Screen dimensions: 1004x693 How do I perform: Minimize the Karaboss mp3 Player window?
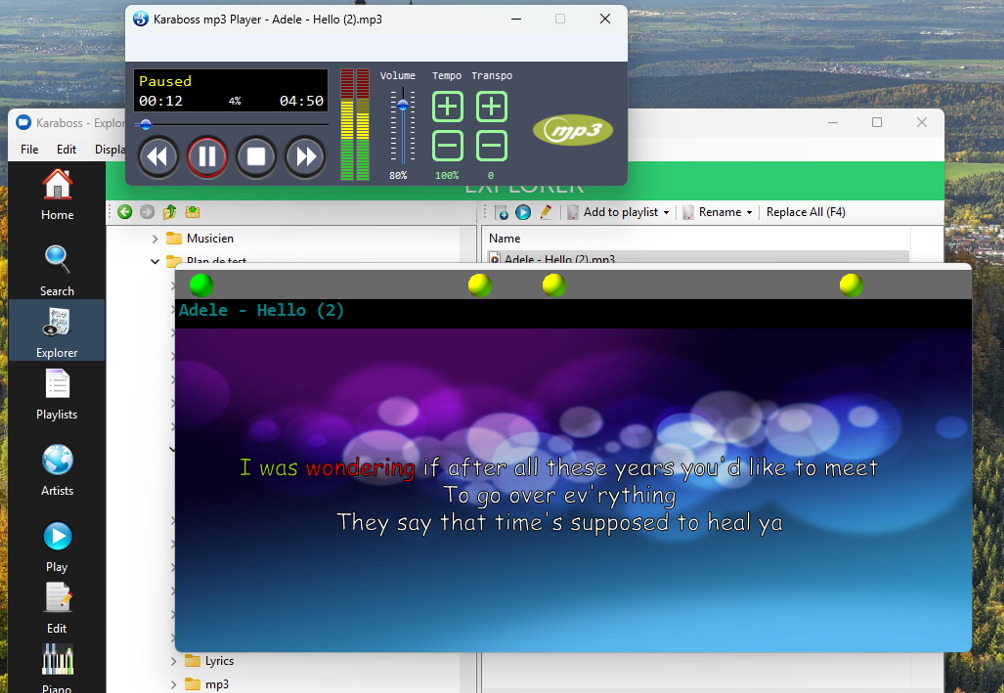click(x=516, y=19)
